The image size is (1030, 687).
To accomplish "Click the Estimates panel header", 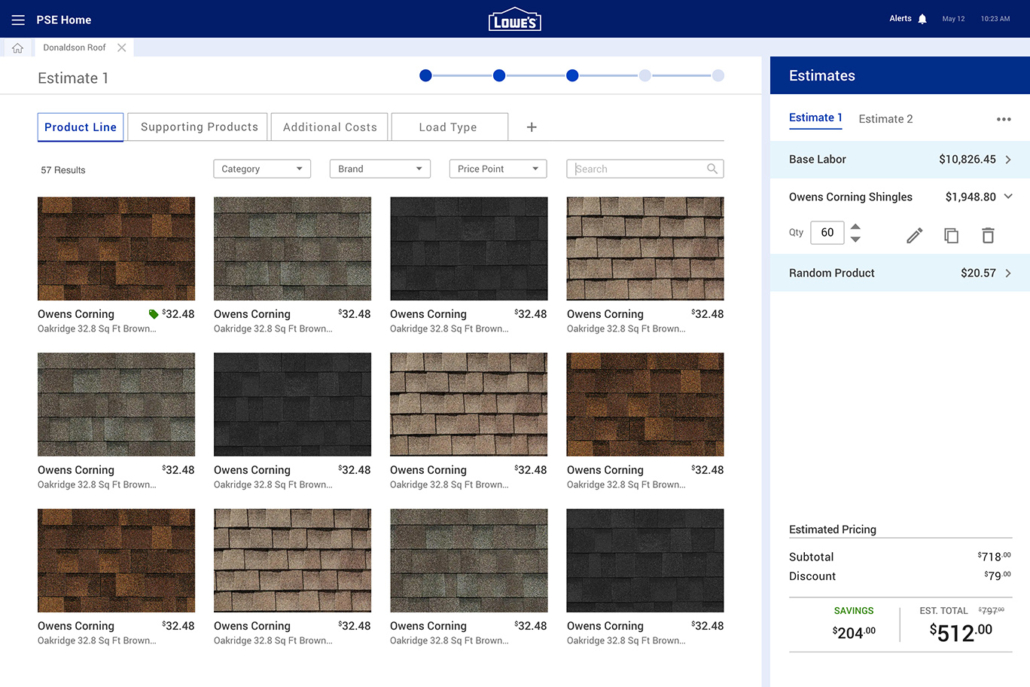I will (x=900, y=76).
